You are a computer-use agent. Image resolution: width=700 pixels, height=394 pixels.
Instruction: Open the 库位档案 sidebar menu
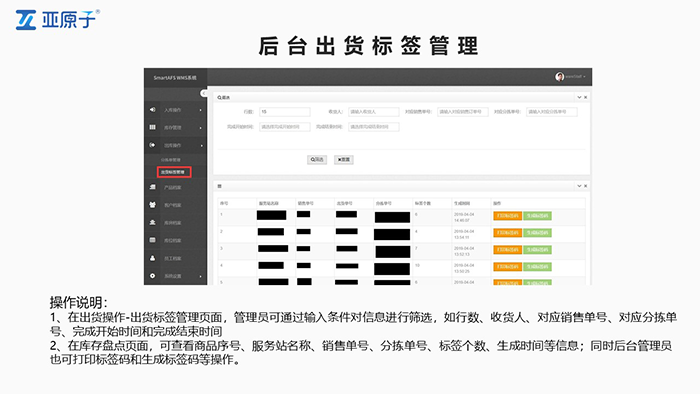click(175, 241)
